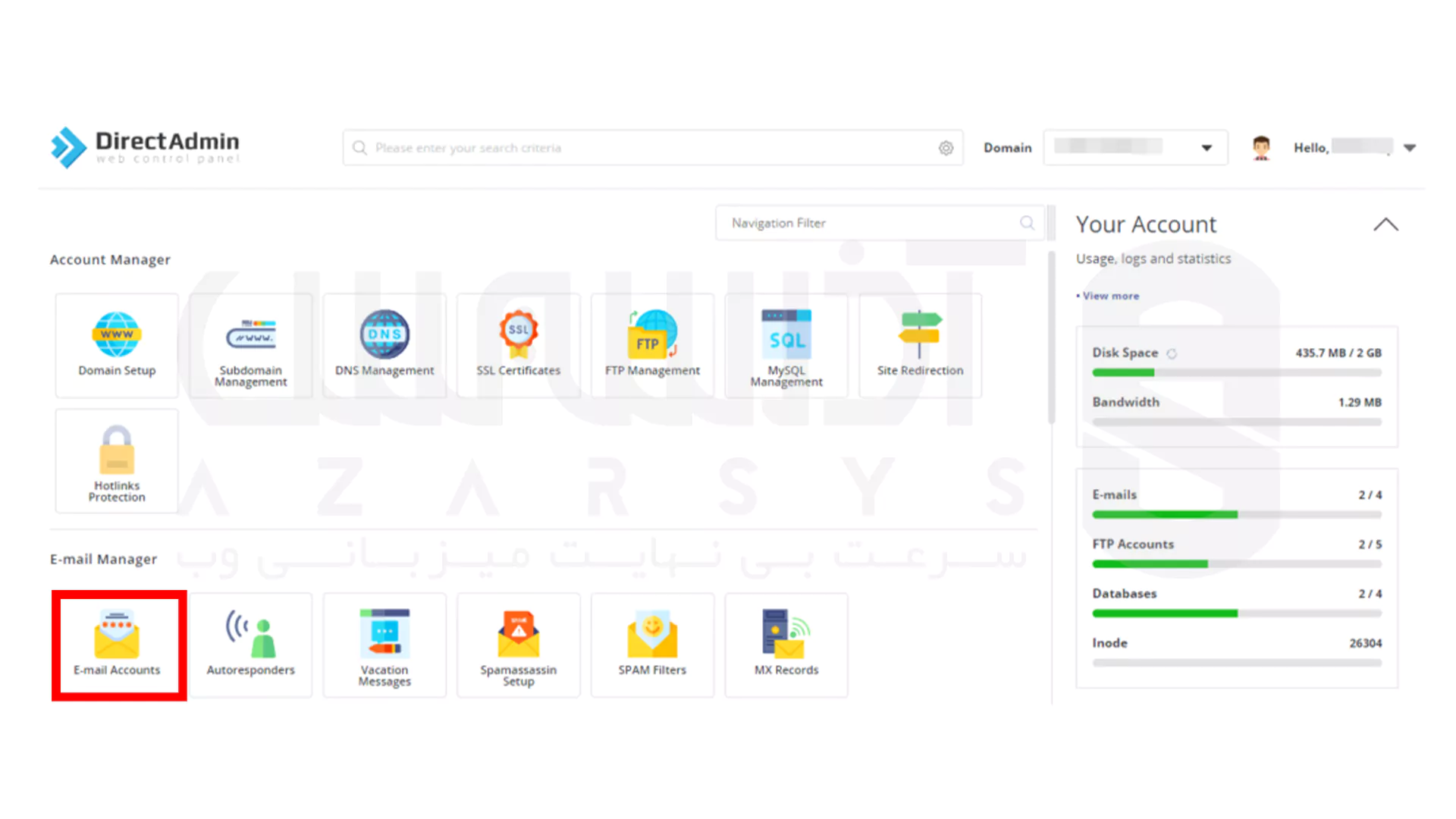Open DNS Management globe icon
The image size is (1456, 819).
pyautogui.click(x=384, y=334)
